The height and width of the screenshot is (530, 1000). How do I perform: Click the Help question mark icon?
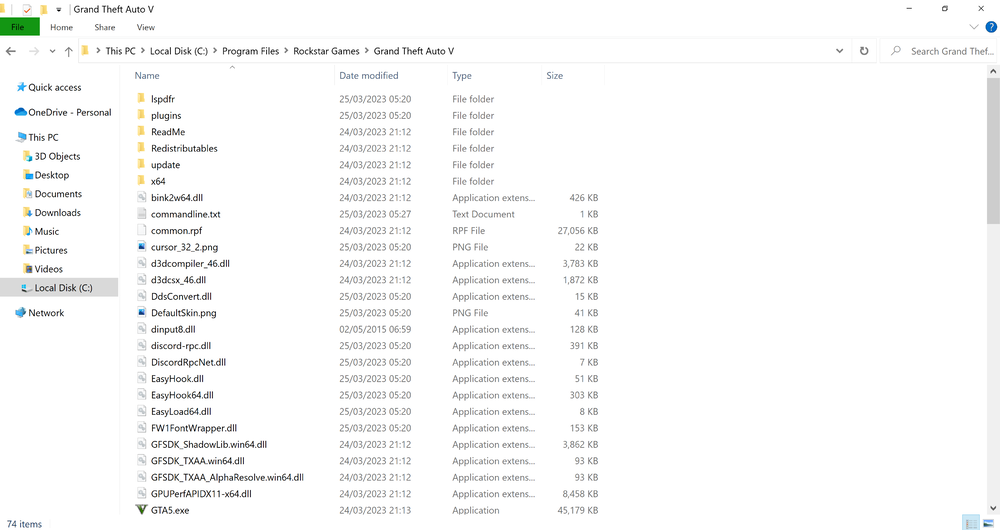point(991,27)
